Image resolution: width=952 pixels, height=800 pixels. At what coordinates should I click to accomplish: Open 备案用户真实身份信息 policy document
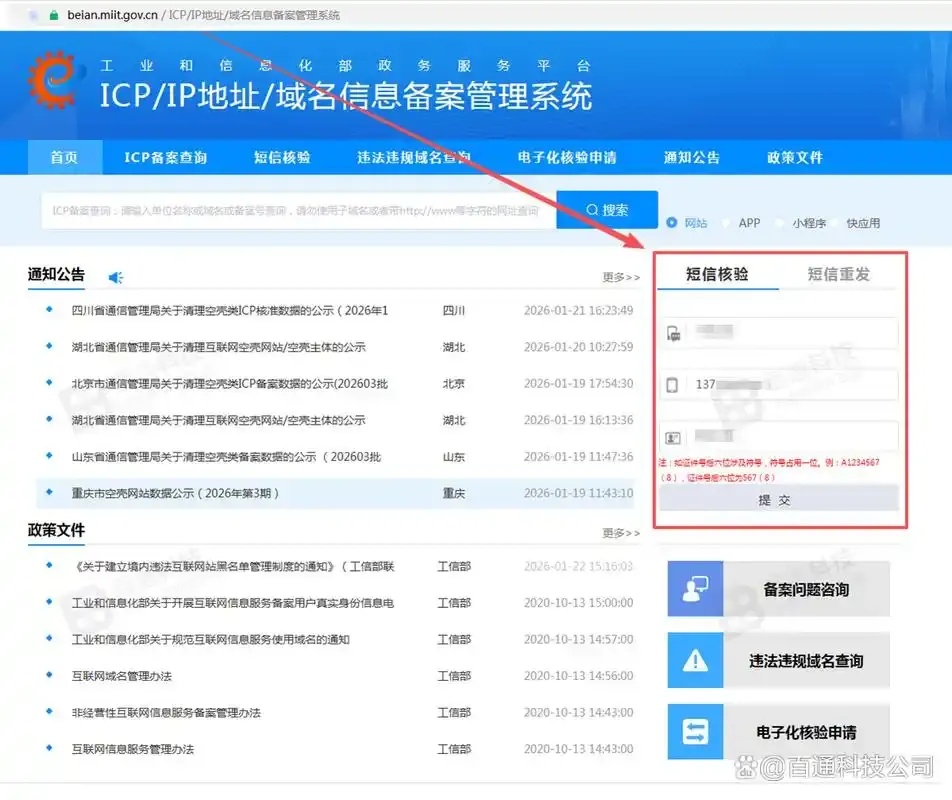pyautogui.click(x=233, y=603)
